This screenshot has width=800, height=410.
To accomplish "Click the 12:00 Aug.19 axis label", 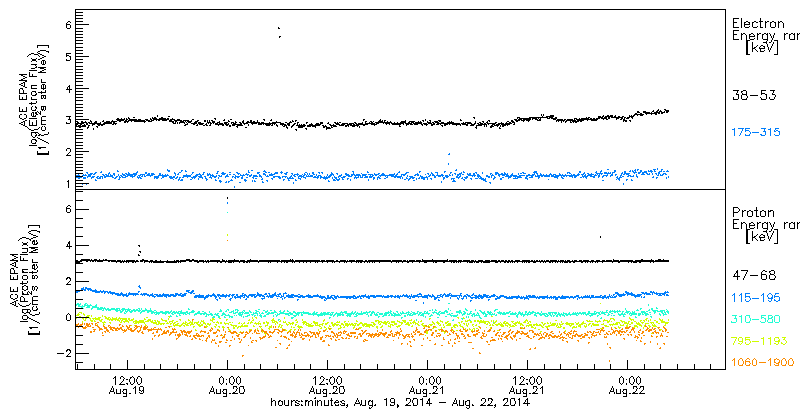I will [x=126, y=385].
